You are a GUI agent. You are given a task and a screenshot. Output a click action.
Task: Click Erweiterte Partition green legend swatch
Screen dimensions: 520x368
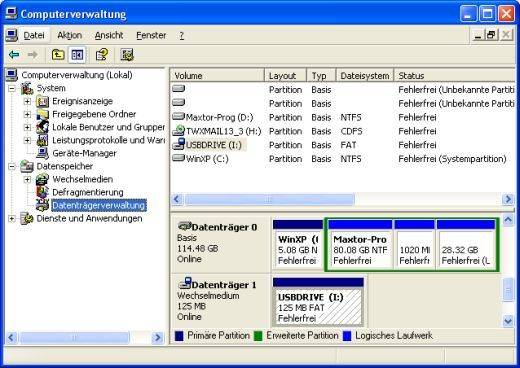point(258,336)
